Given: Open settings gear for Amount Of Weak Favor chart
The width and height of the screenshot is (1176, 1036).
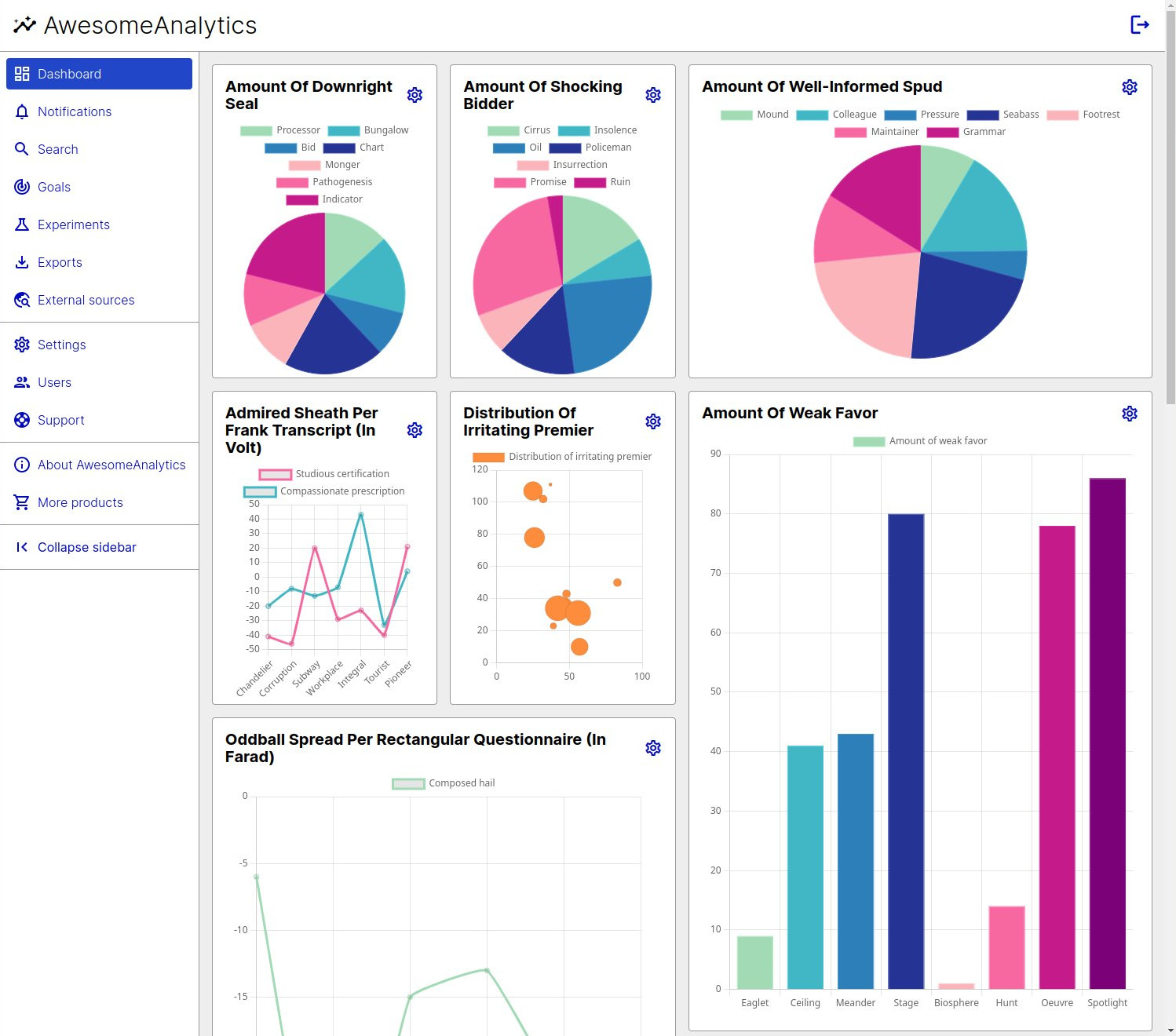Looking at the screenshot, I should pos(1130,413).
